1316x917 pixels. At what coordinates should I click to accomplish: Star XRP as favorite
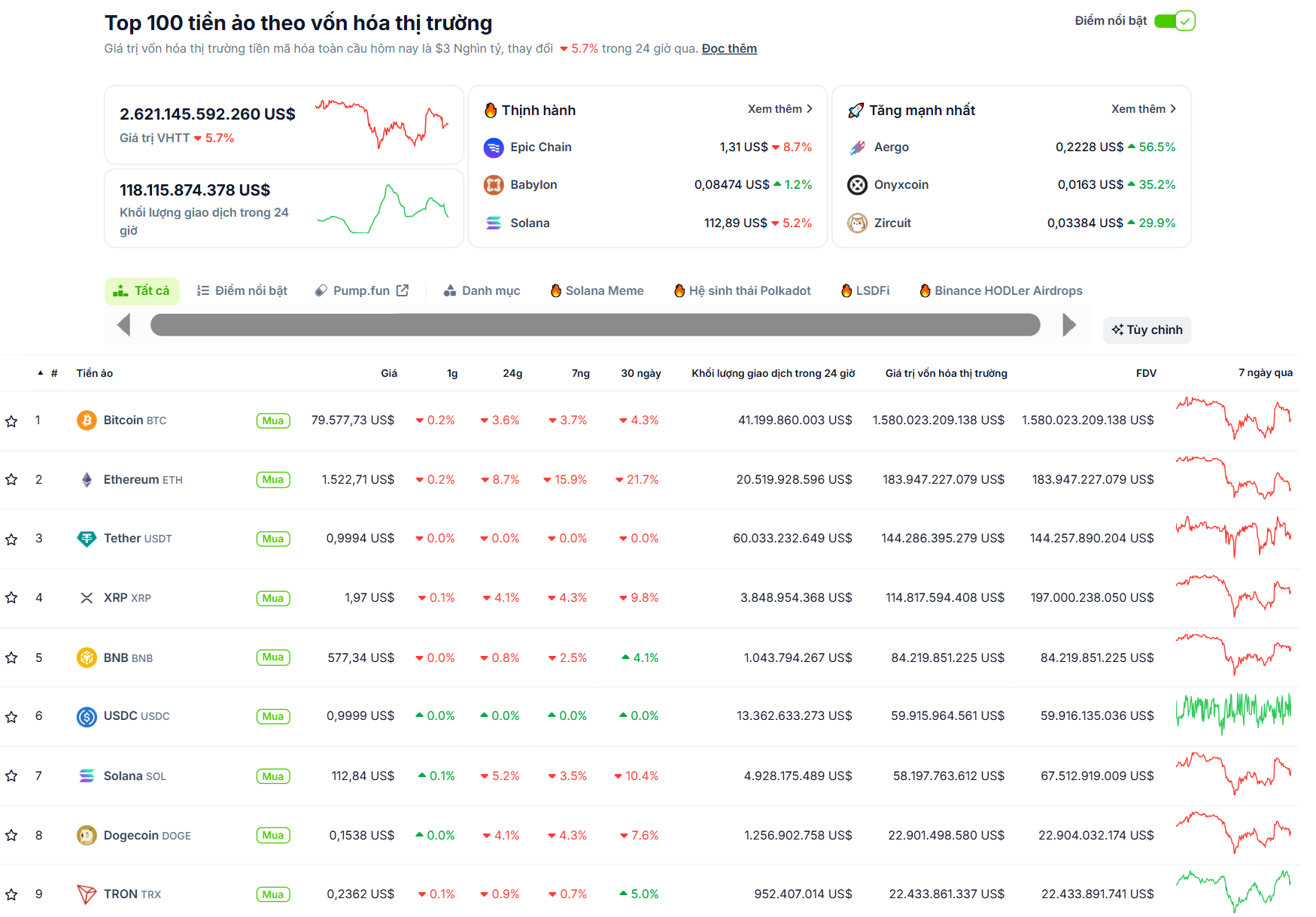coord(11,598)
